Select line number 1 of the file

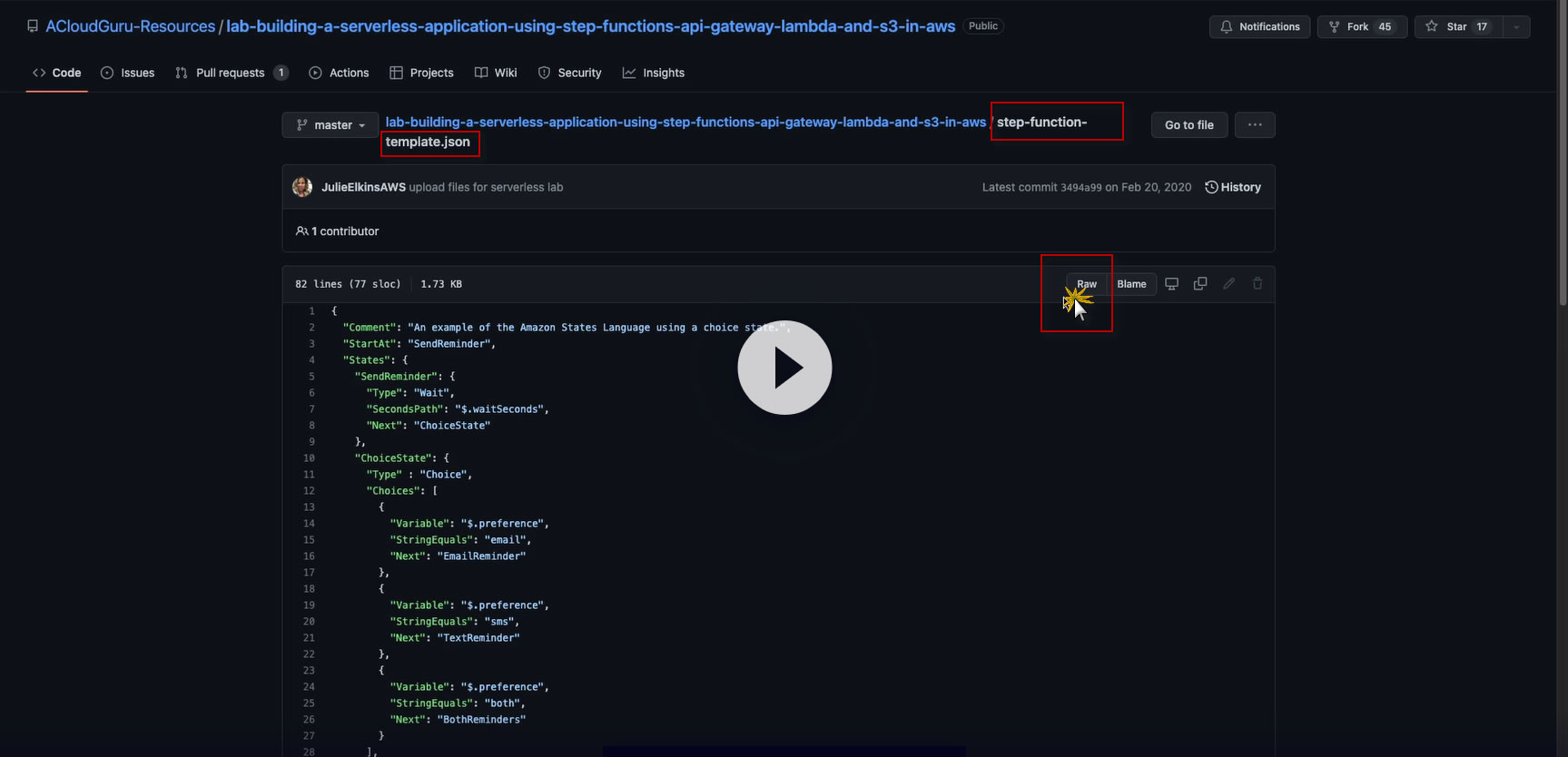[311, 311]
